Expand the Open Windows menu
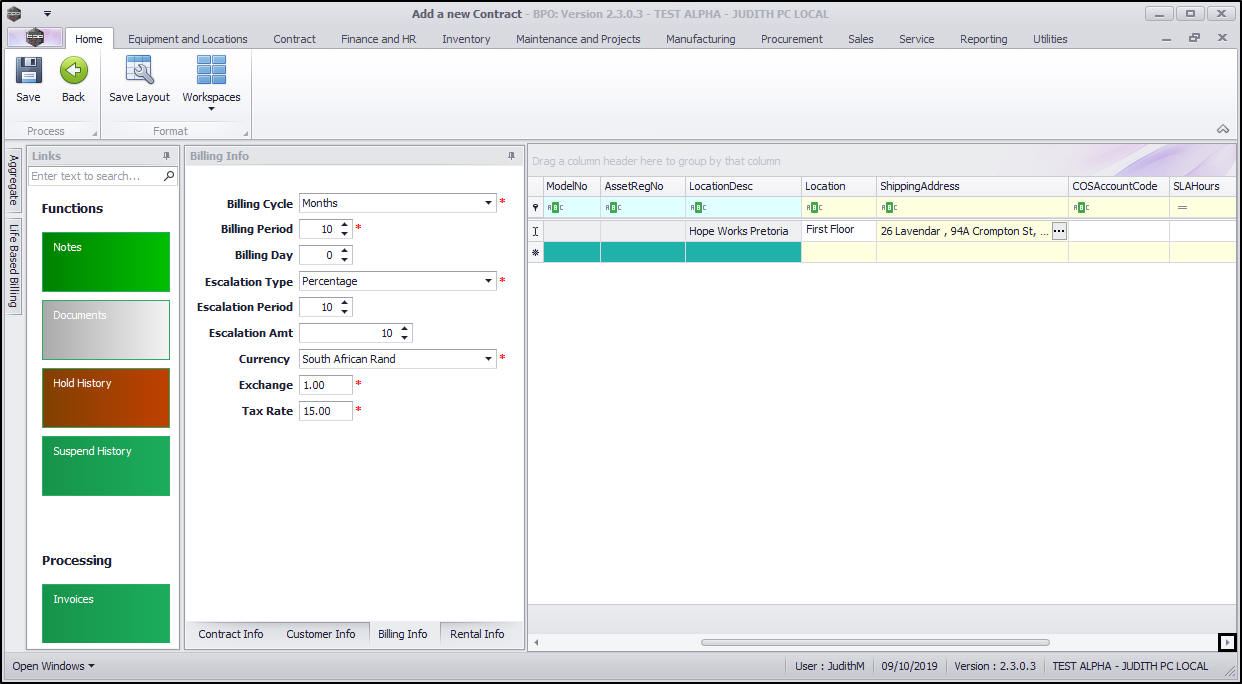The height and width of the screenshot is (684, 1242). tap(54, 666)
